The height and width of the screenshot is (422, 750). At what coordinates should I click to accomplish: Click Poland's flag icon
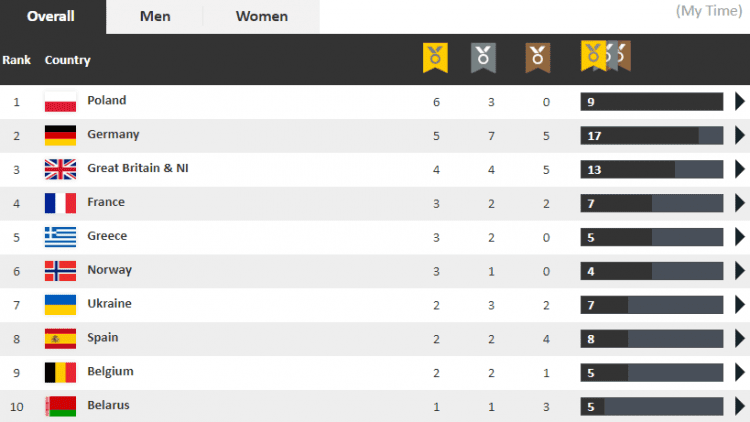pos(61,102)
